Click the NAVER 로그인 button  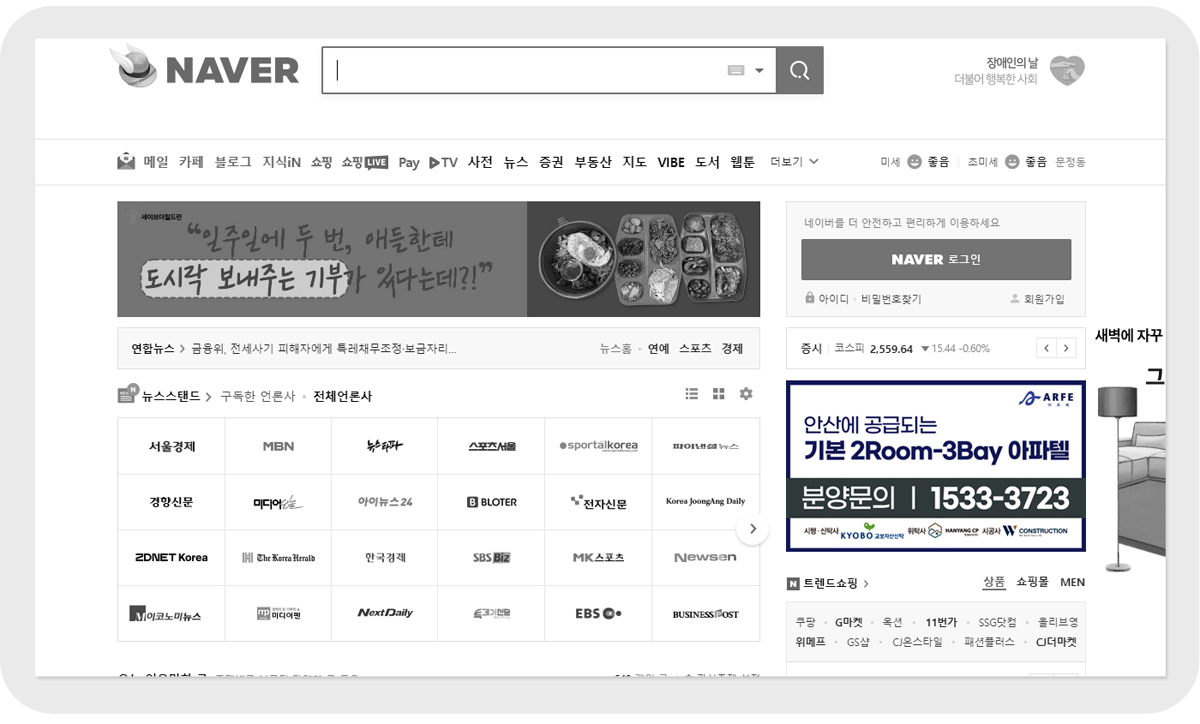tap(936, 259)
